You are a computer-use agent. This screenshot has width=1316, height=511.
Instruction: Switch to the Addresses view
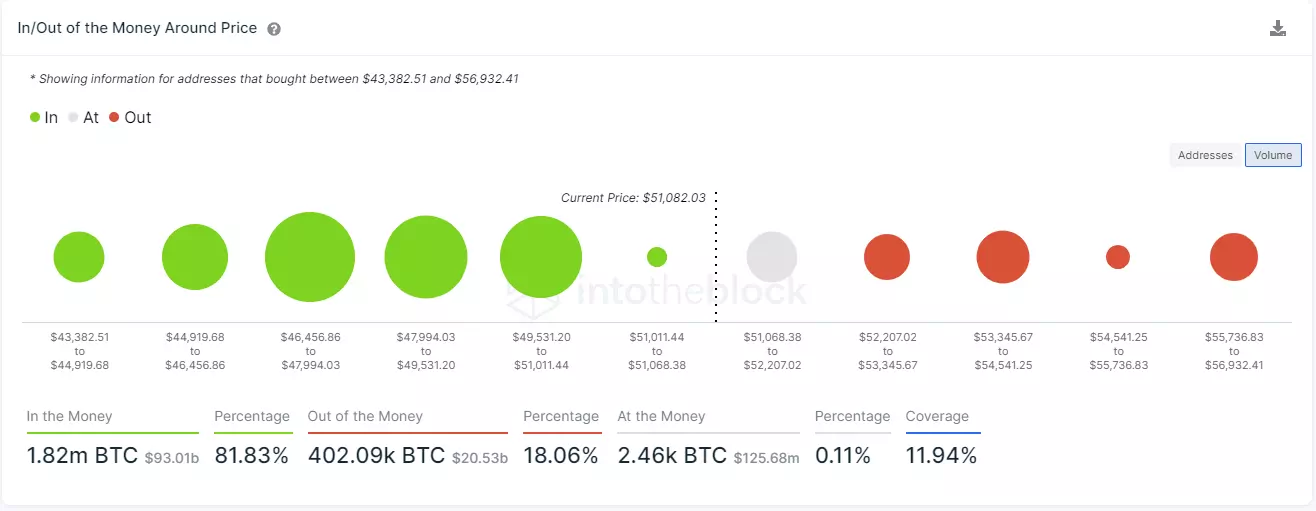[x=1205, y=155]
